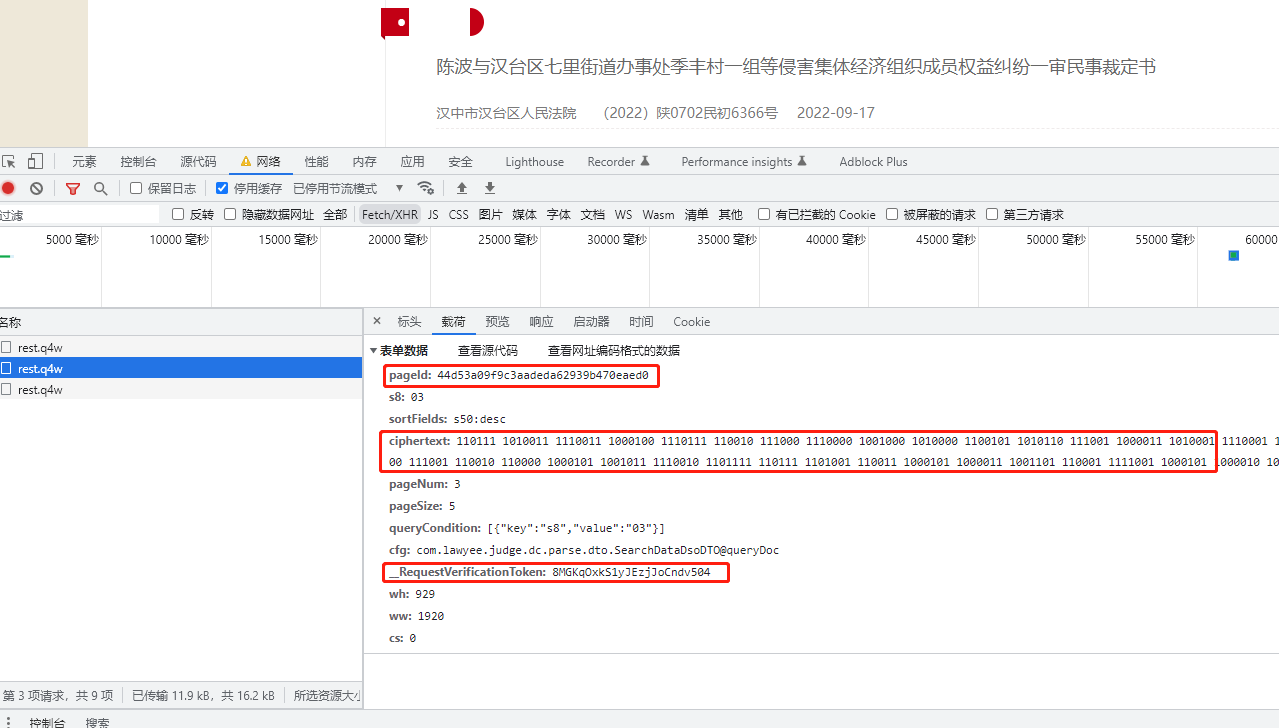Switch to the 标头 request tab
Screen dimensions: 1279x728
(409, 321)
